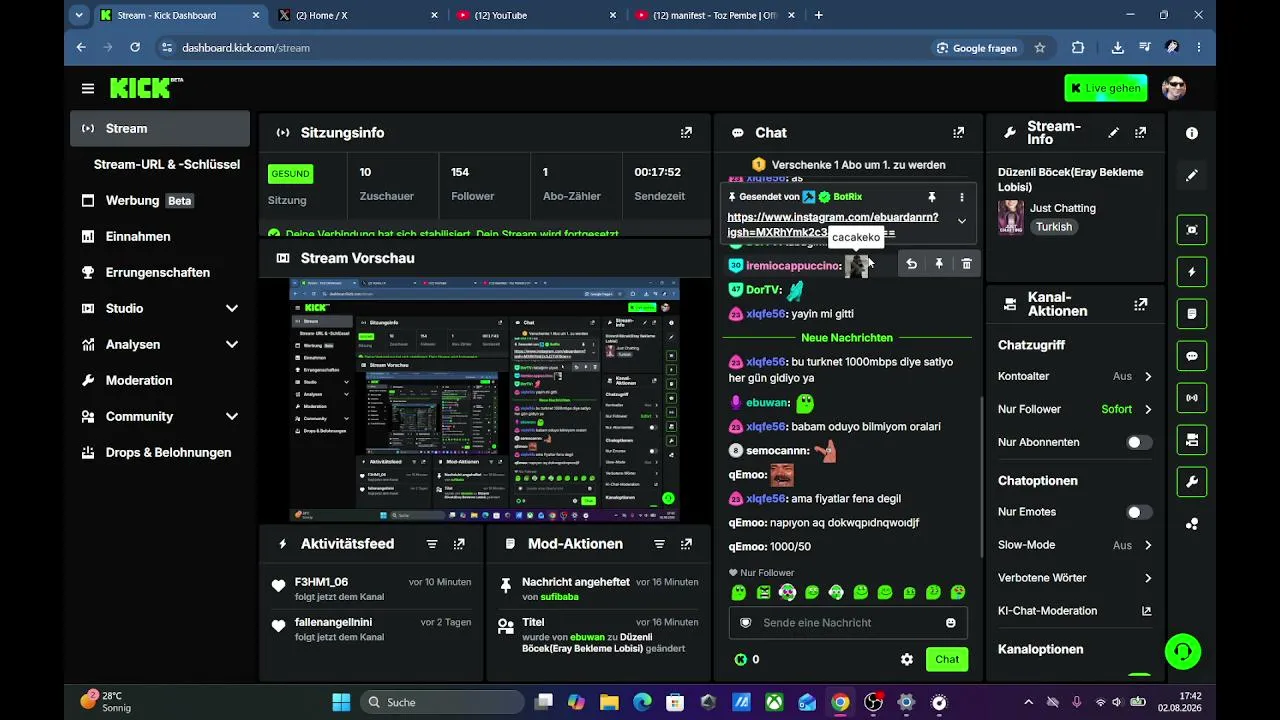Reply to iremiocappuccino's chat message
Image resolution: width=1280 pixels, height=720 pixels.
[x=911, y=264]
